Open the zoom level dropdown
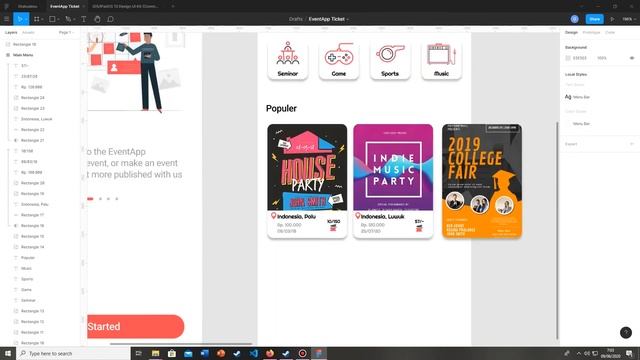The height and width of the screenshot is (360, 640). pyautogui.click(x=629, y=19)
